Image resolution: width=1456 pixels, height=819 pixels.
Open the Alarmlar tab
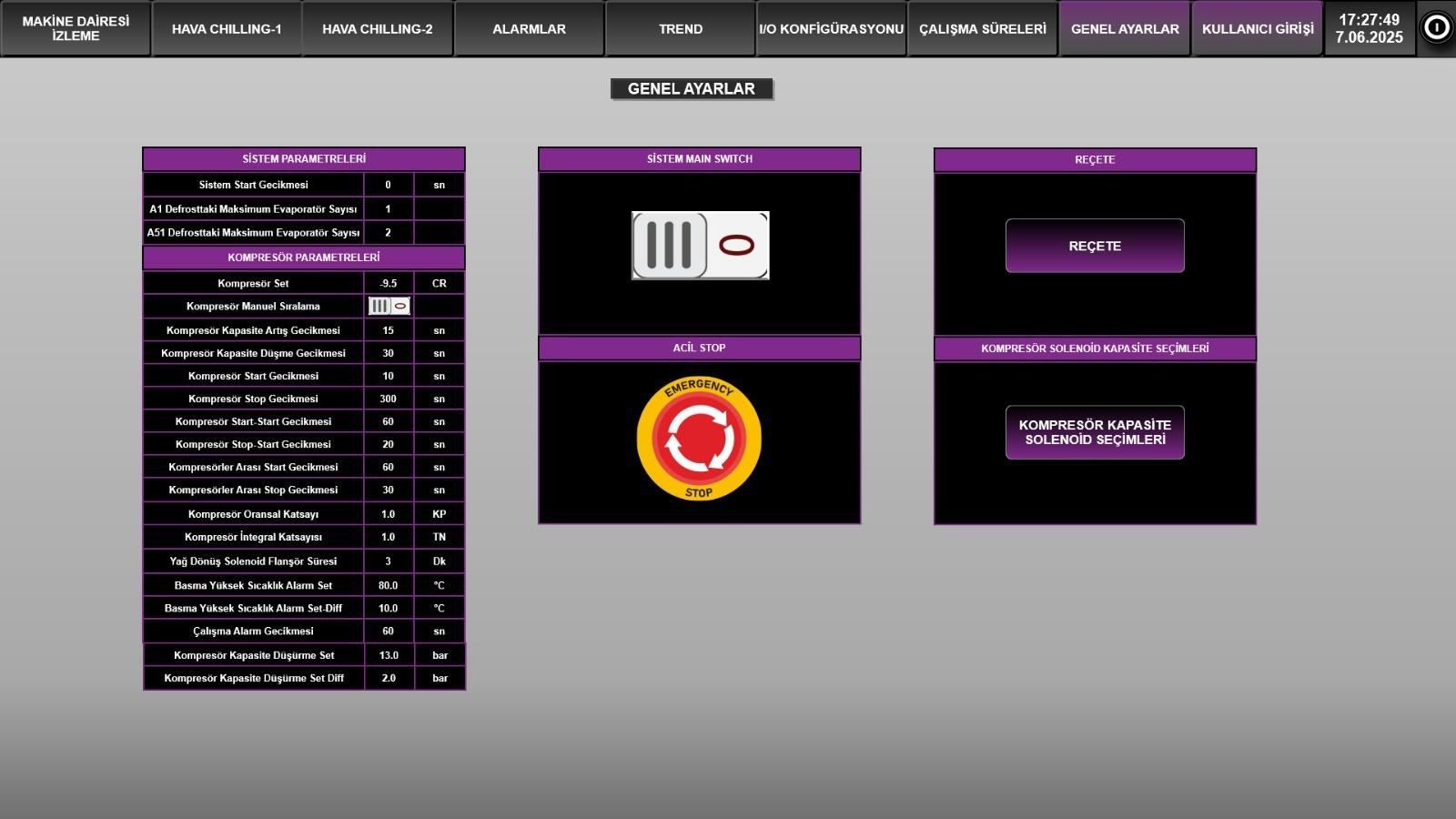(529, 28)
